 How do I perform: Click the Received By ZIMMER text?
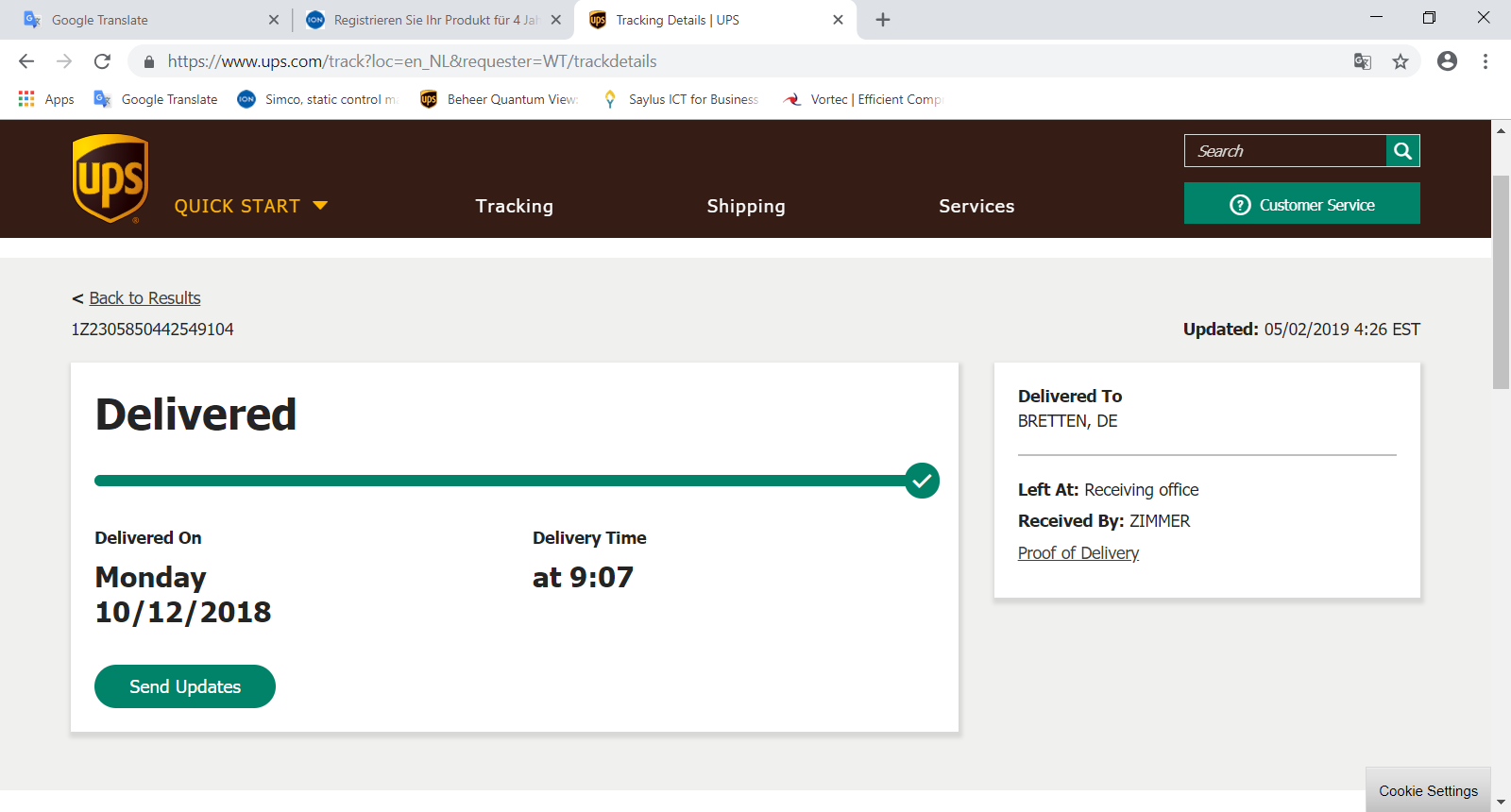pyautogui.click(x=1104, y=521)
